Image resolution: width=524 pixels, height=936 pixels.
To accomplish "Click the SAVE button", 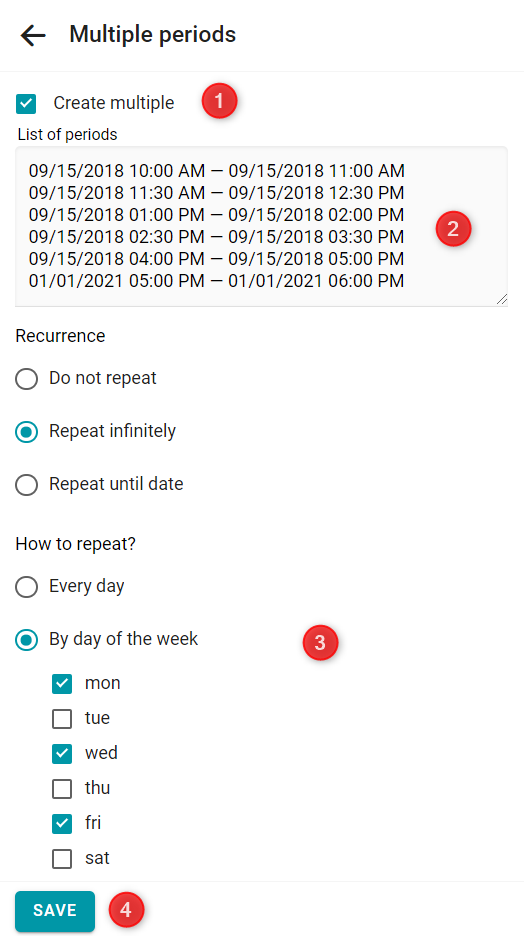I will 55,911.
